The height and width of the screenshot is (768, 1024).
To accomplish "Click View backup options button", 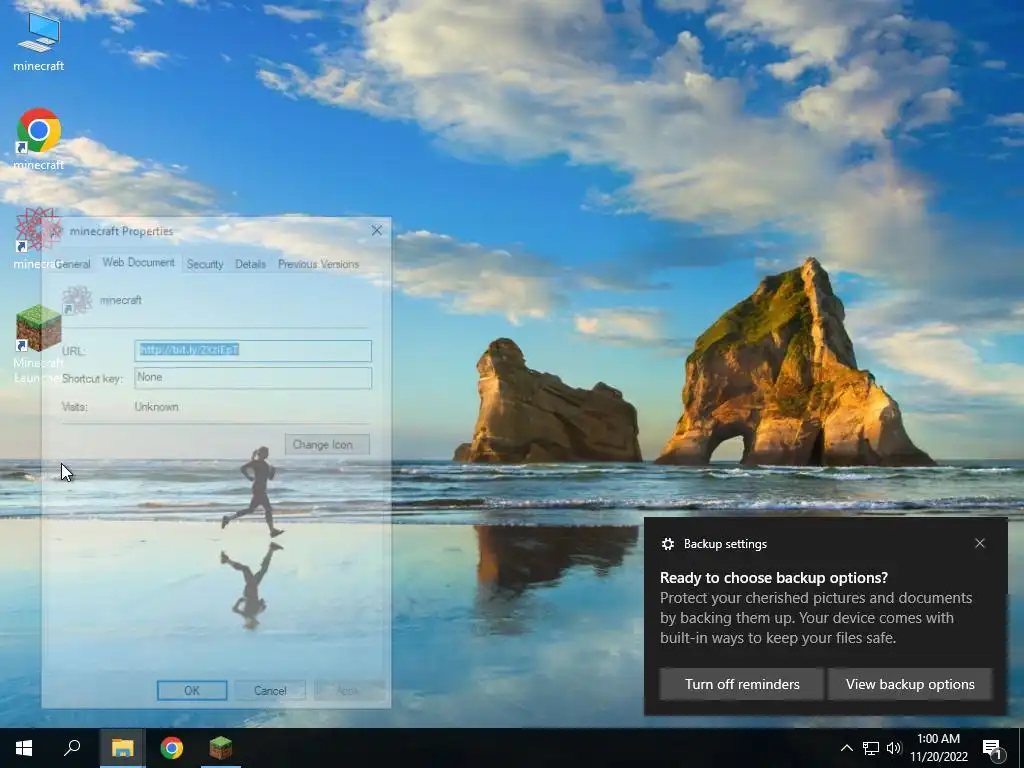I will [x=910, y=684].
